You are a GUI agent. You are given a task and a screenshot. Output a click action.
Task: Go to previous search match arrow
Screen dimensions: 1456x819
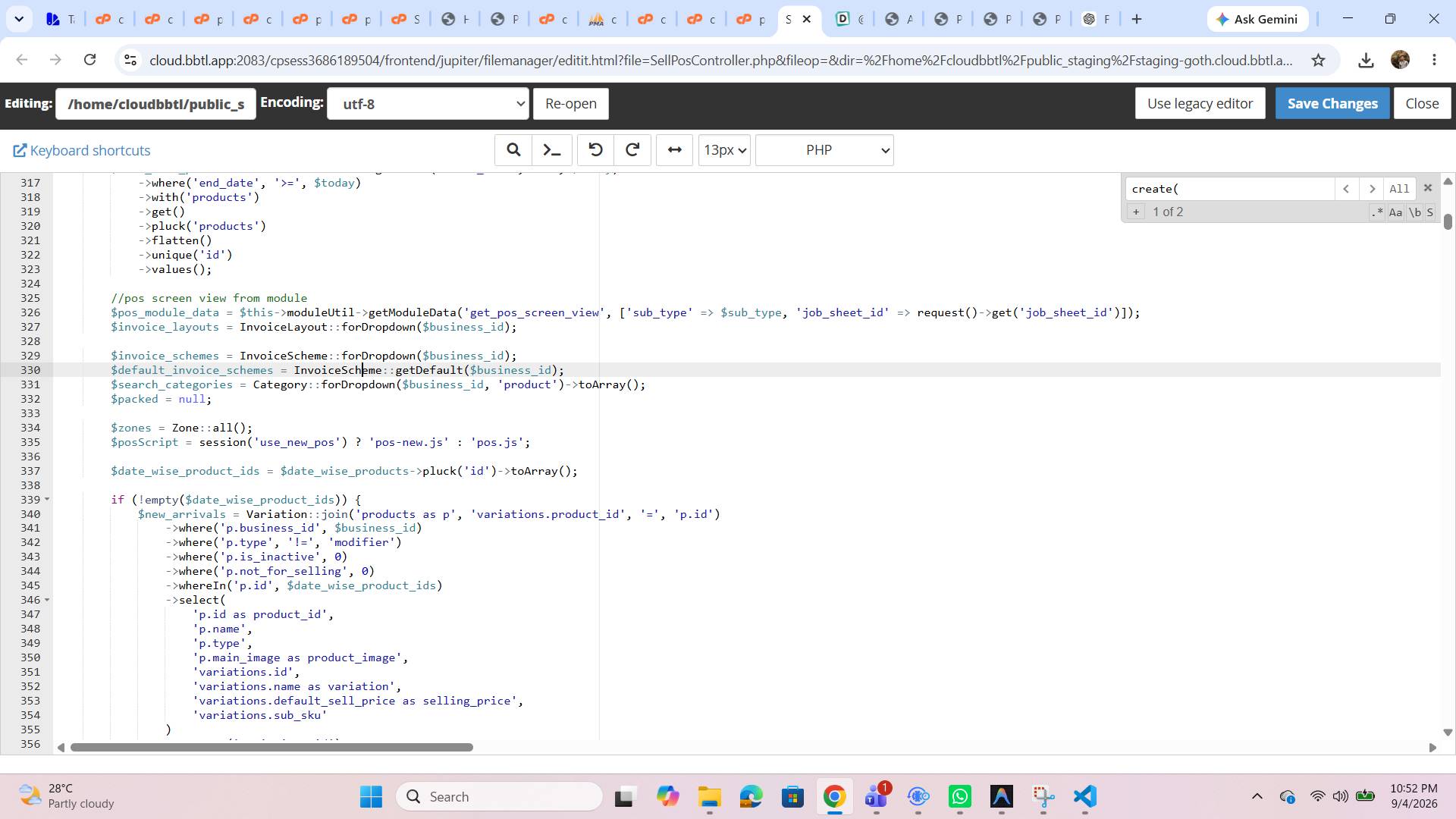(1346, 189)
